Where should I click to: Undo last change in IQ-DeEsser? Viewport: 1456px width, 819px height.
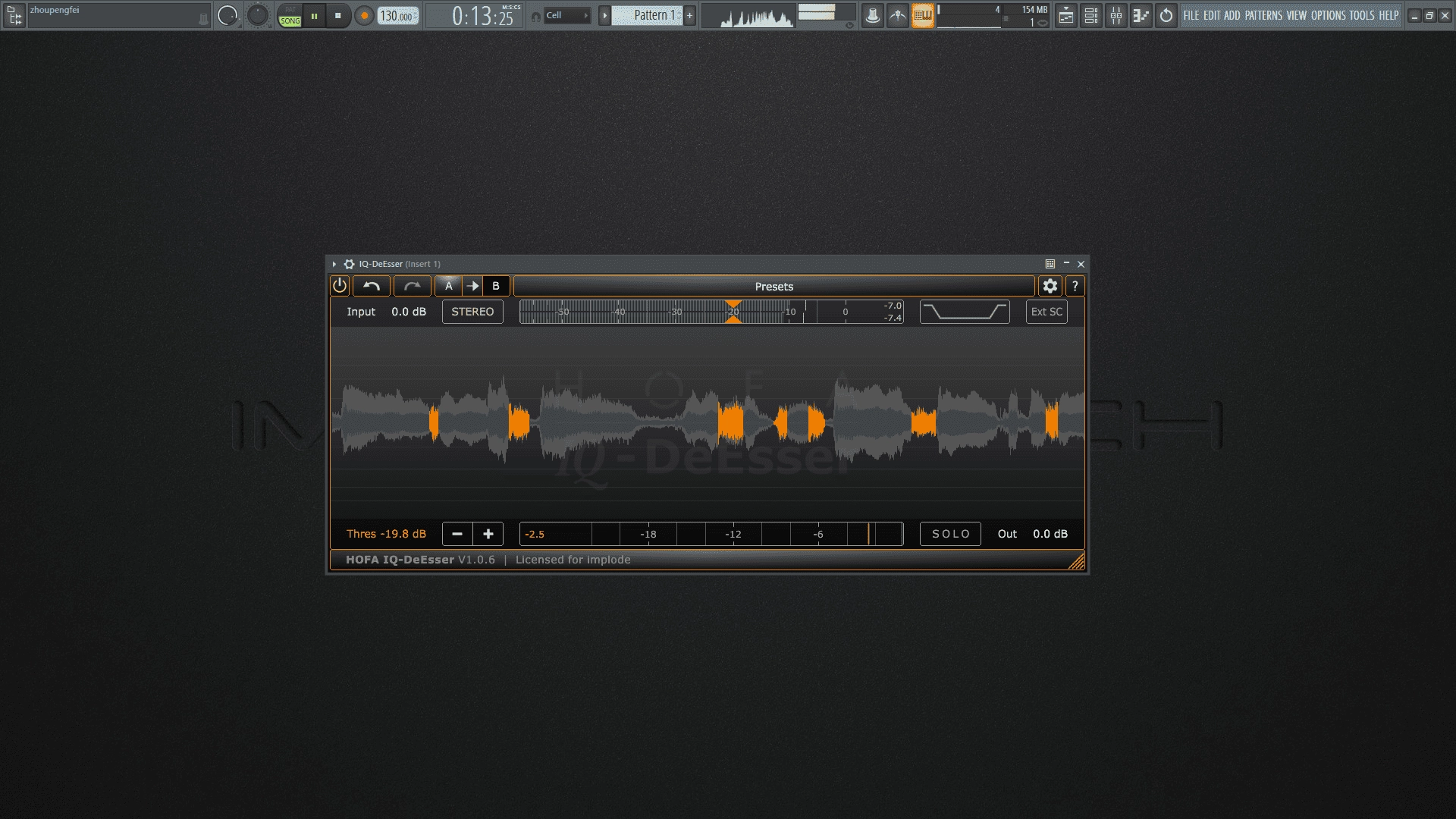(372, 286)
